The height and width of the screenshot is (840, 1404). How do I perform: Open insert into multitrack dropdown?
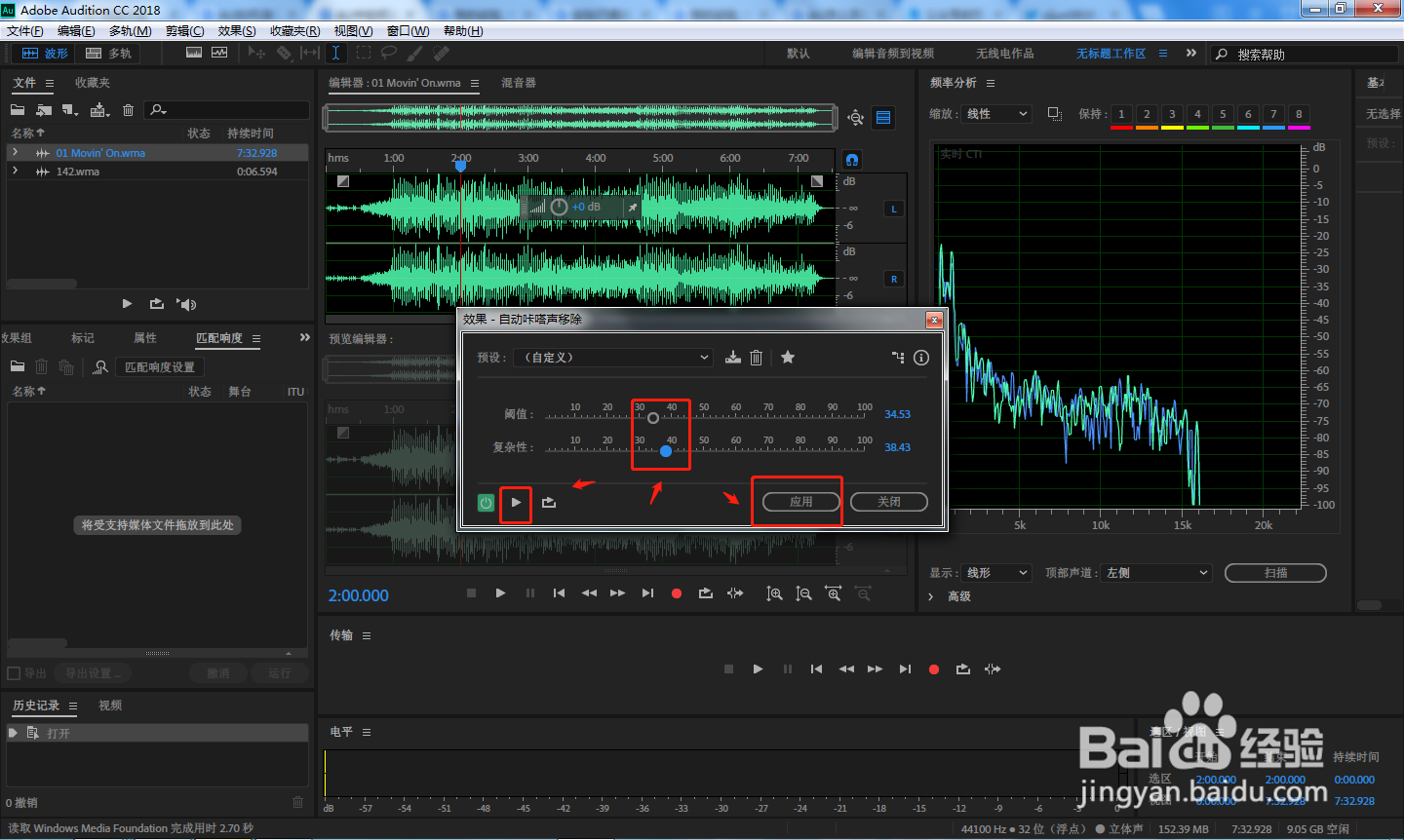tap(99, 110)
